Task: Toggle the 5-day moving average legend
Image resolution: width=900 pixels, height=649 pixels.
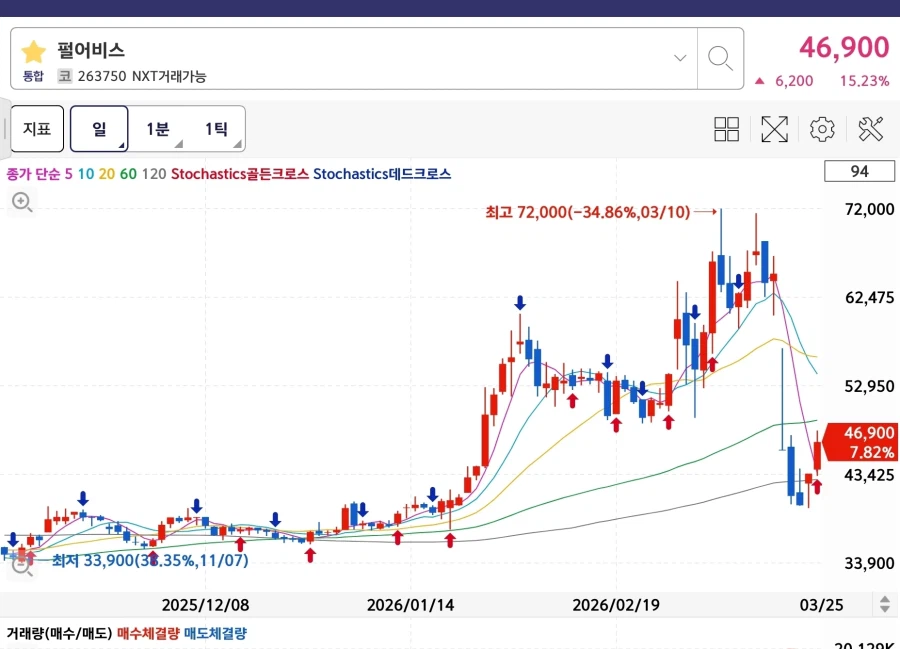Action: (x=67, y=171)
